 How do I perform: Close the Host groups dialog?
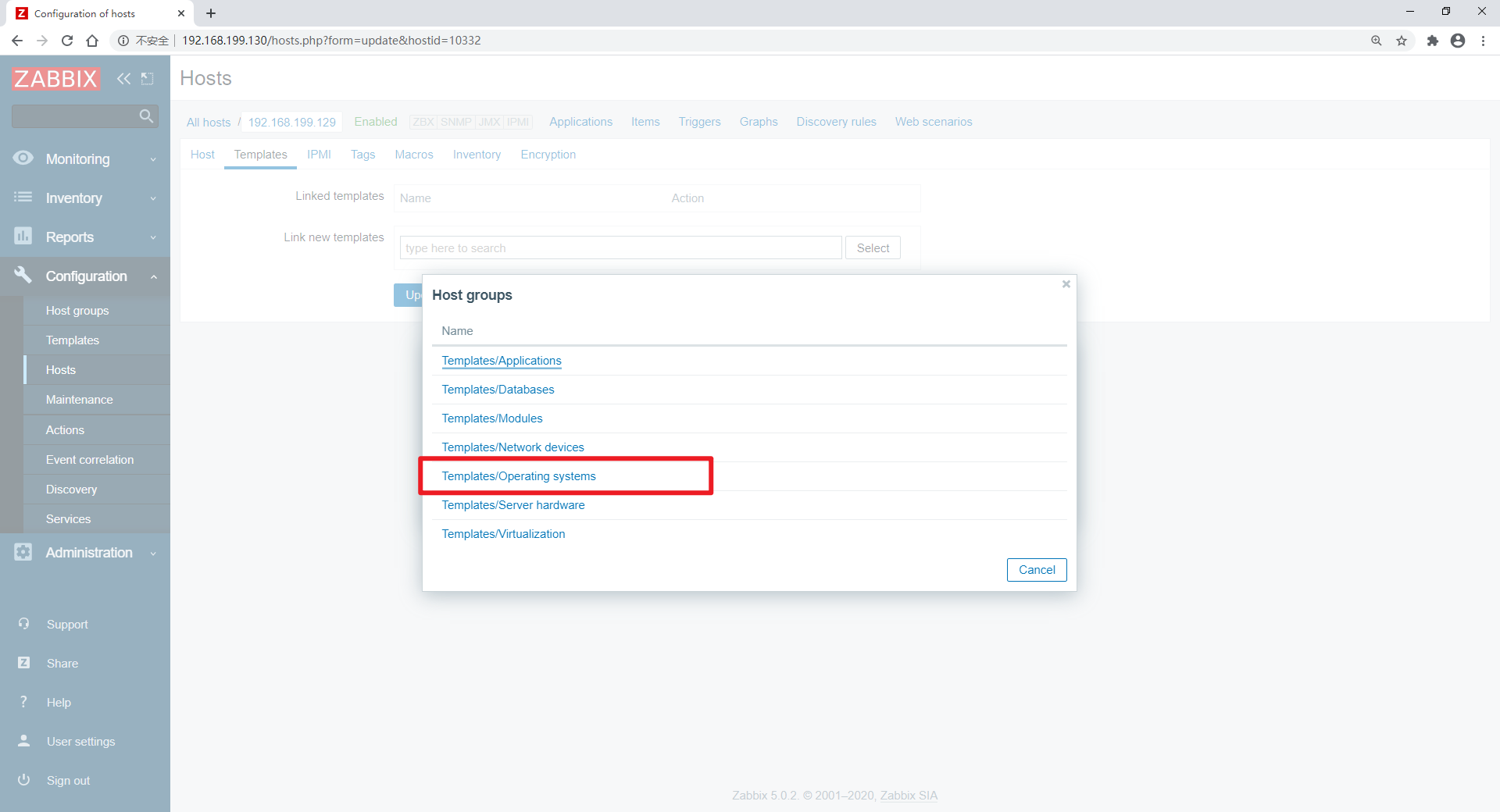[x=1066, y=284]
